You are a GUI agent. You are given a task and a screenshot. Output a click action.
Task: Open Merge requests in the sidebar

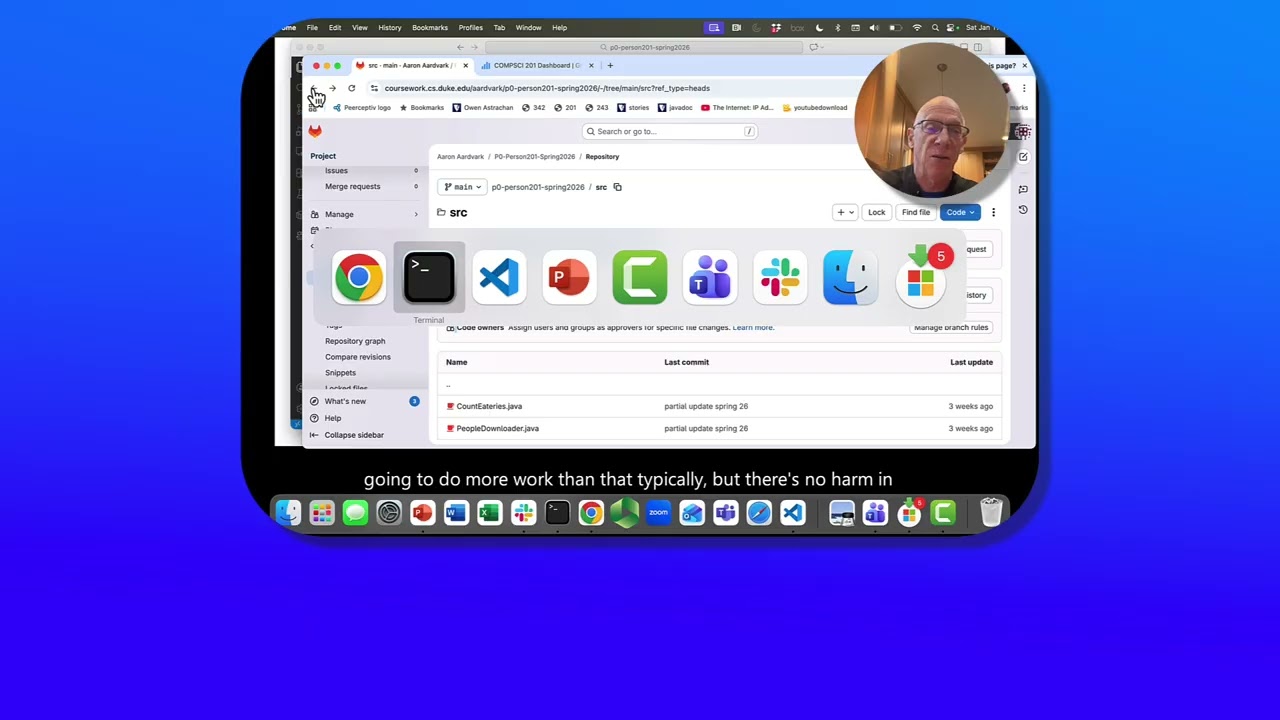[352, 186]
